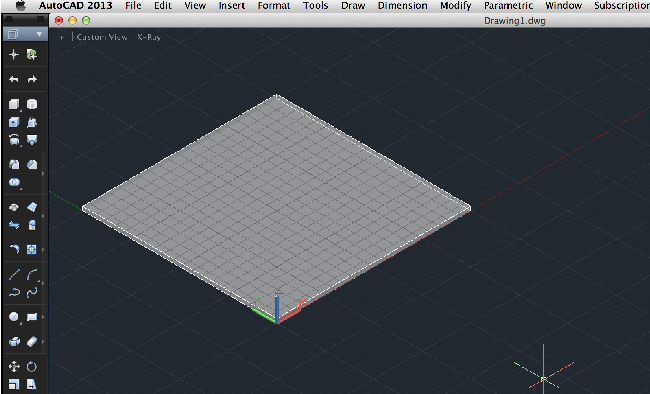Expand the draw tools flyout arrow
The image size is (650, 394).
click(43, 284)
